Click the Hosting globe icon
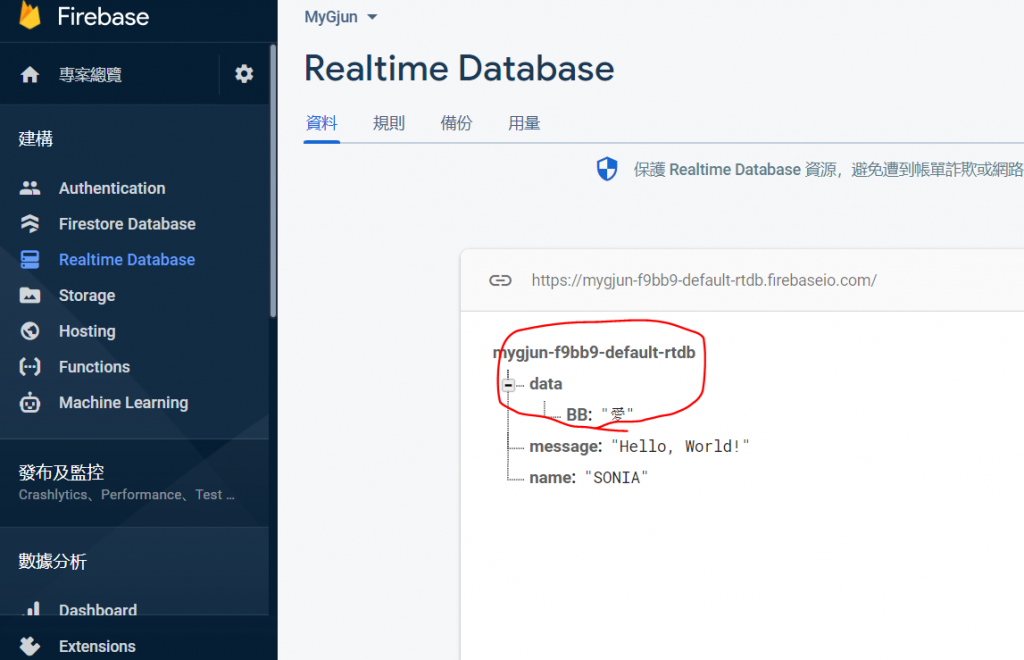Image resolution: width=1024 pixels, height=660 pixels. click(30, 331)
